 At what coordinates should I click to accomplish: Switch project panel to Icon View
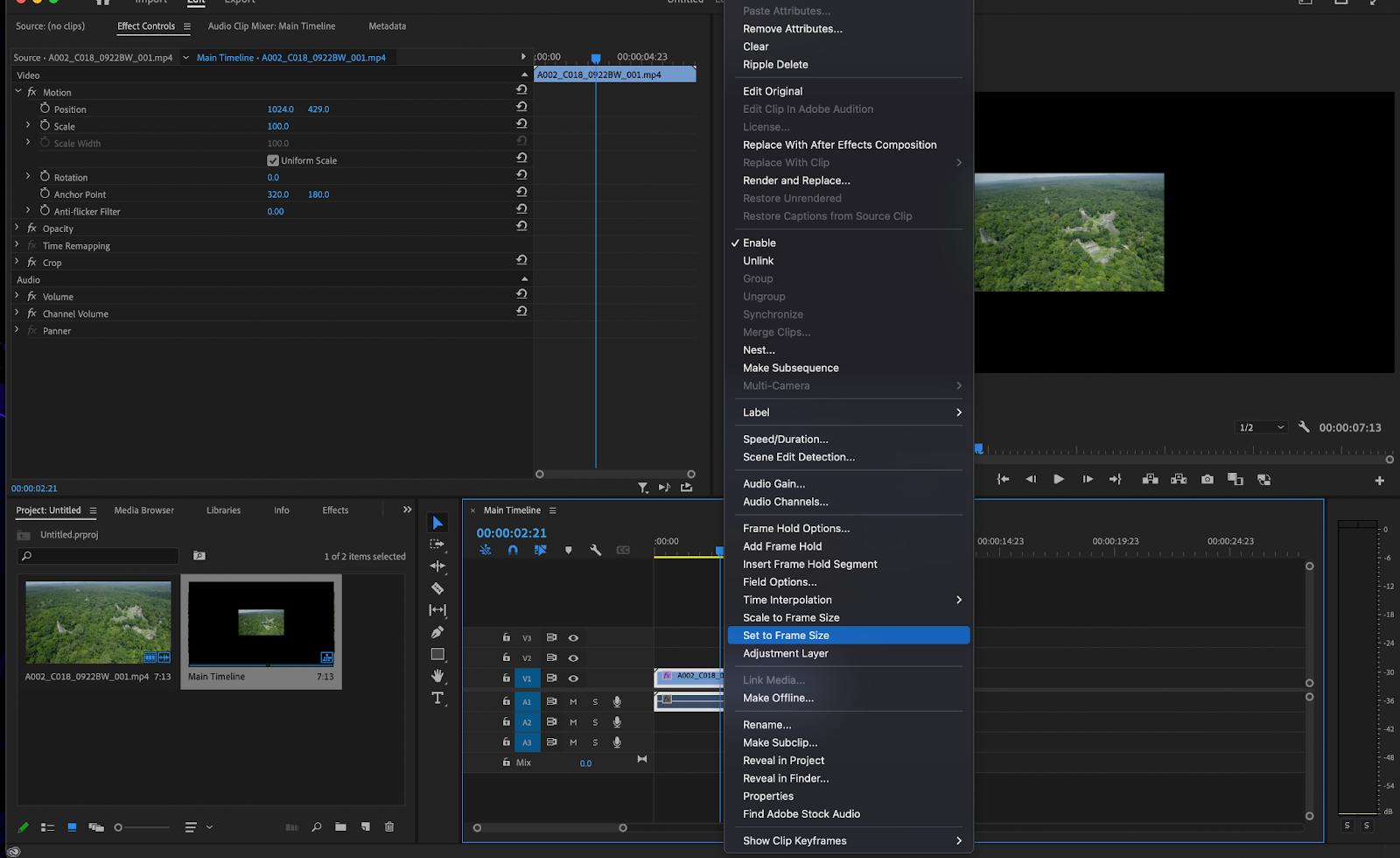tap(72, 827)
